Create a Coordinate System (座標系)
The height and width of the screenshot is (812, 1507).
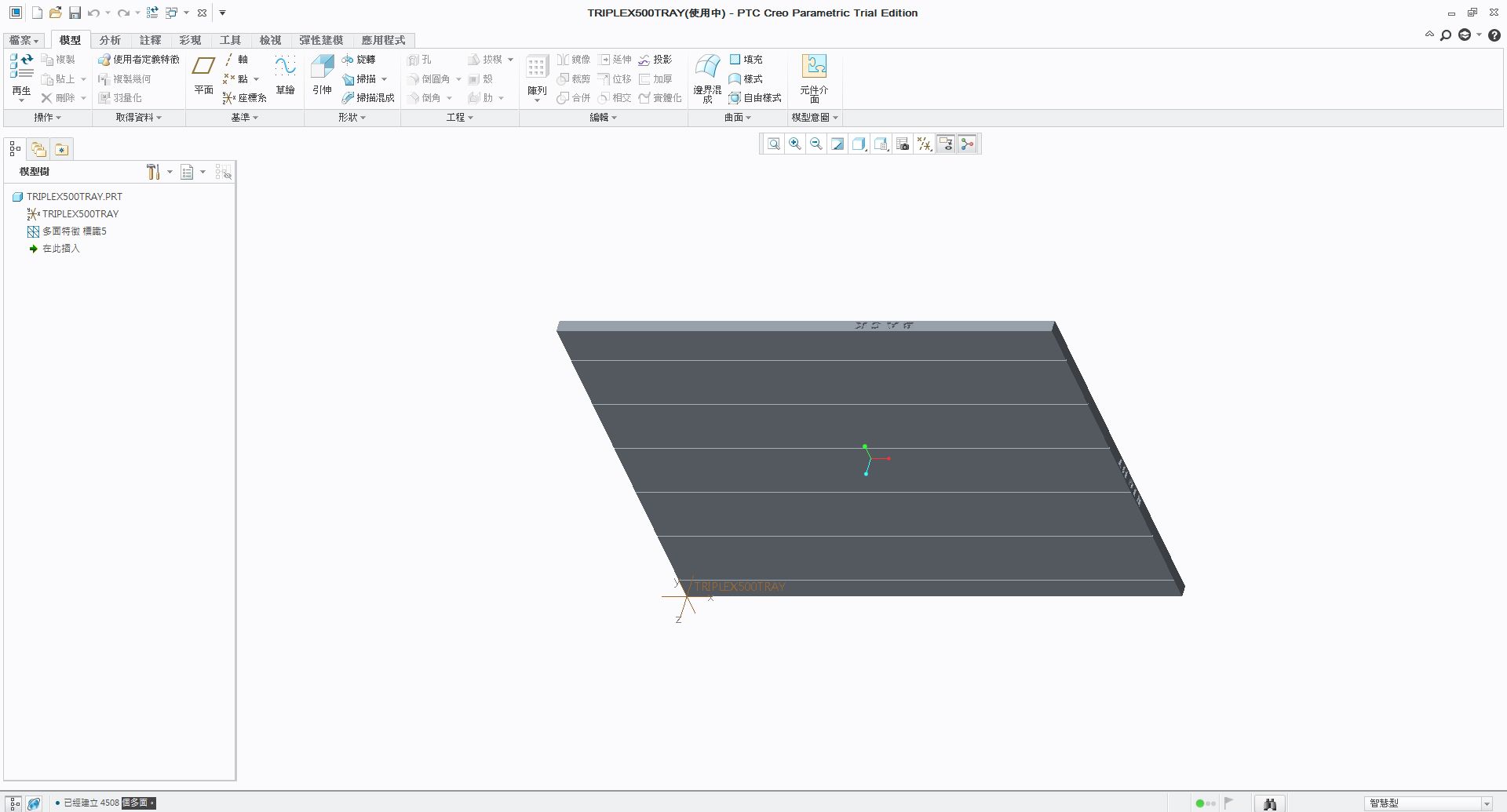click(244, 98)
